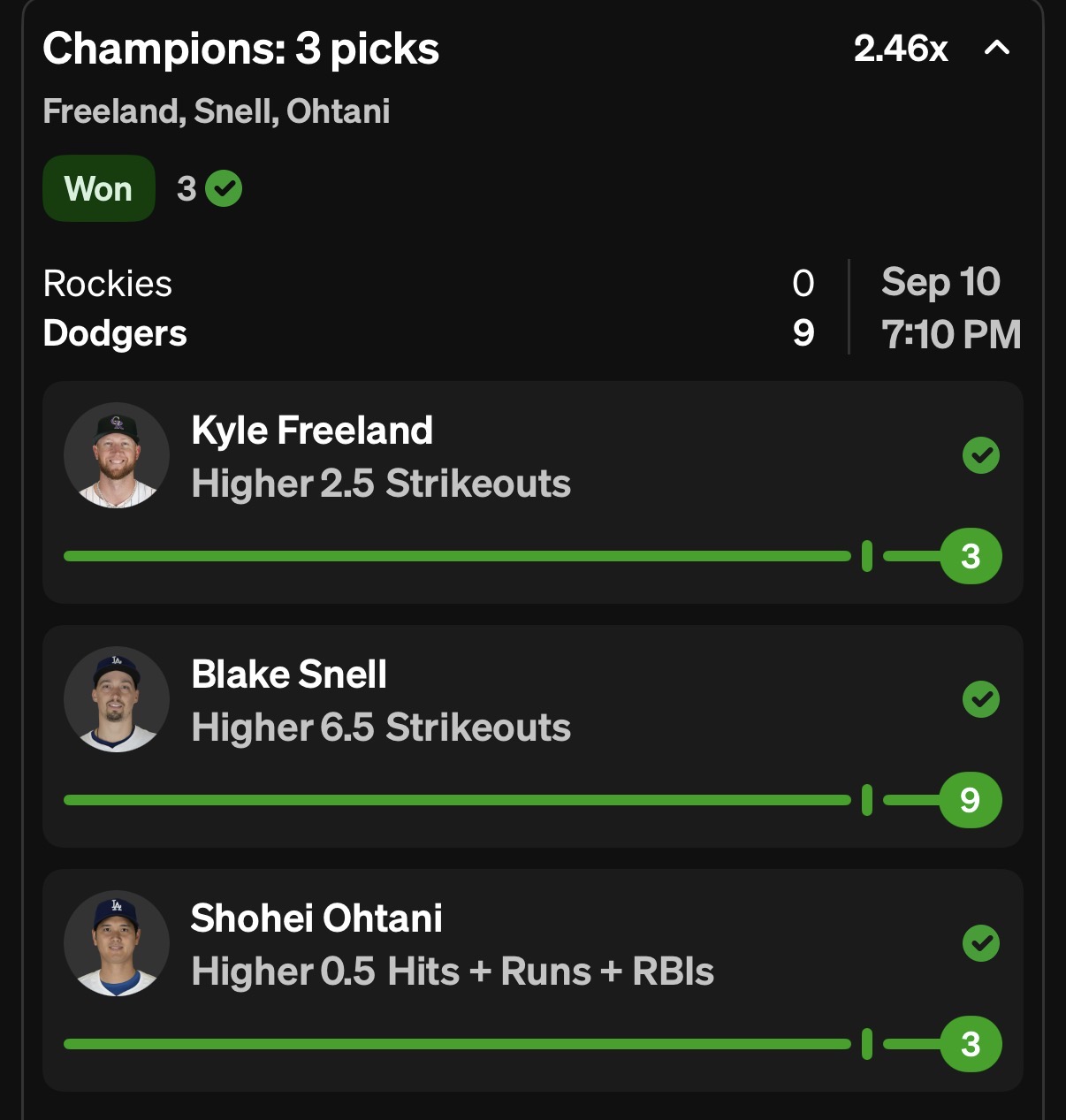The height and width of the screenshot is (1120, 1066).
Task: Click Freeland's strikeouts progress bar result 3
Action: click(x=970, y=556)
